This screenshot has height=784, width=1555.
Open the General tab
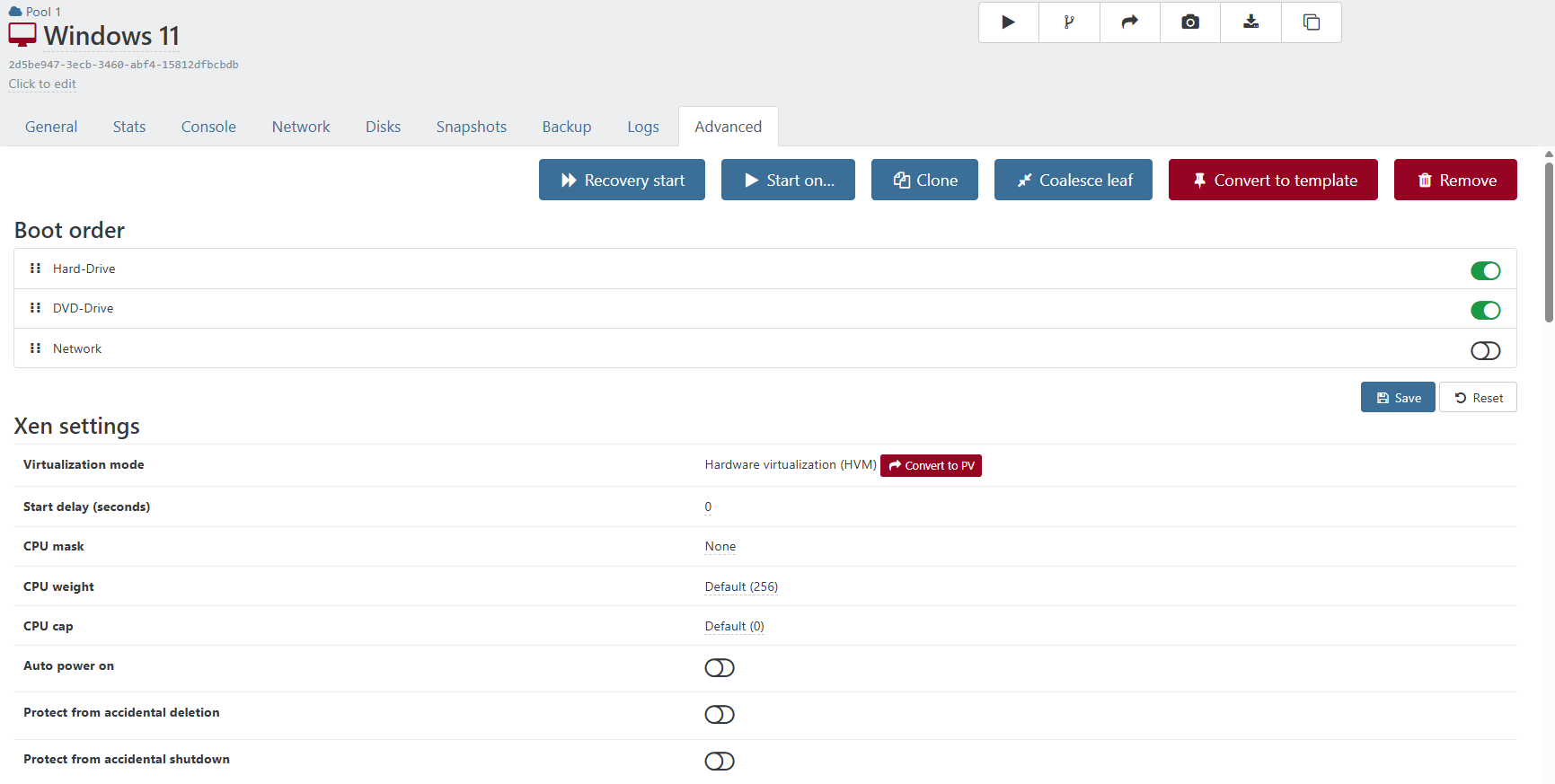tap(51, 127)
